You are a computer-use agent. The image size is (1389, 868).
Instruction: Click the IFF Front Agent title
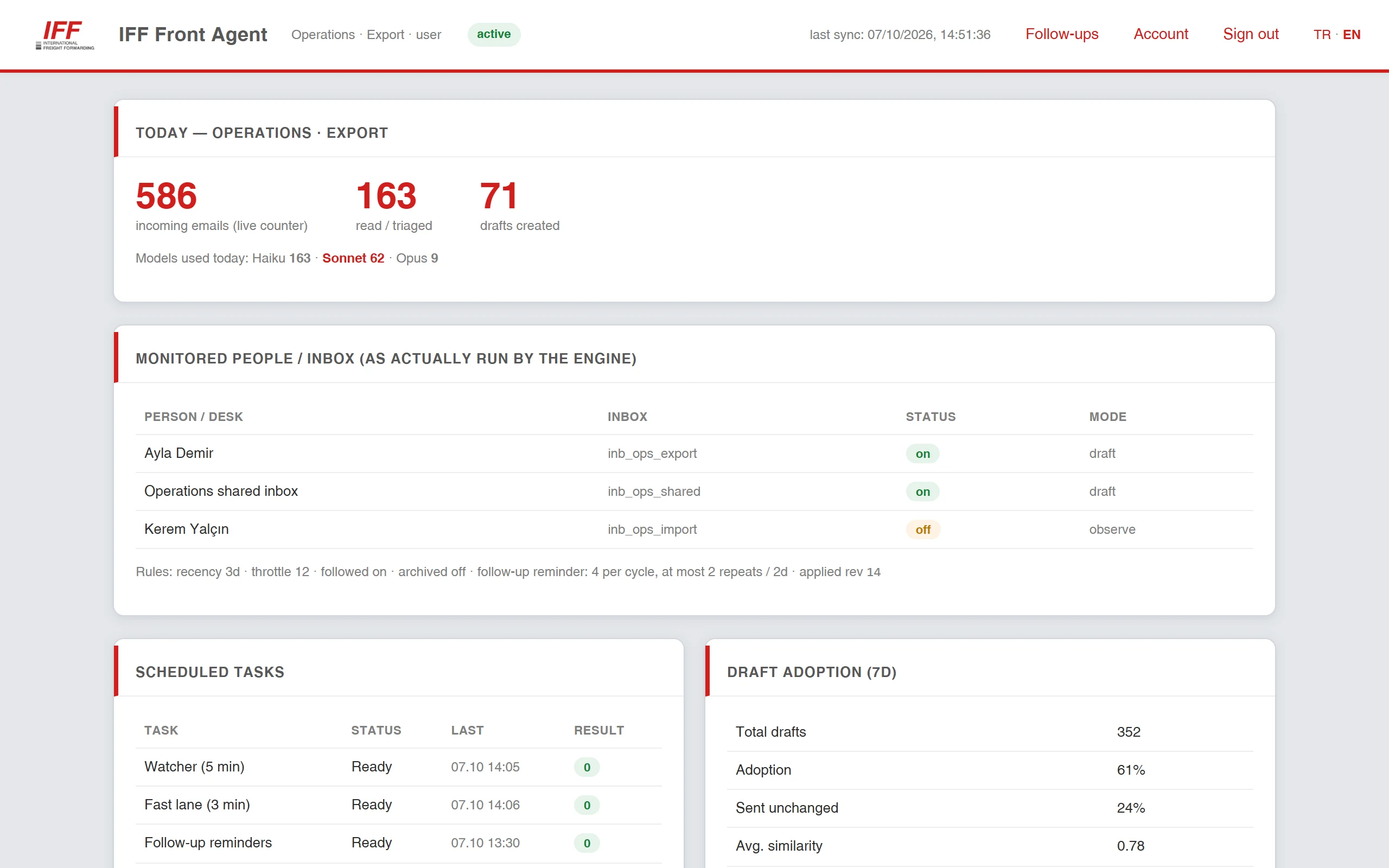(x=193, y=34)
